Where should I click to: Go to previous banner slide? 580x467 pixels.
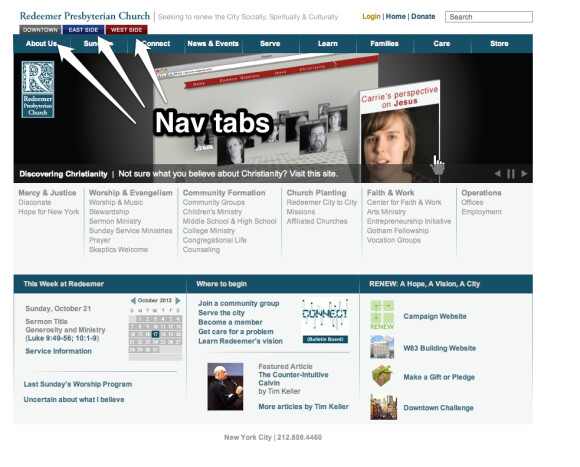(x=498, y=173)
